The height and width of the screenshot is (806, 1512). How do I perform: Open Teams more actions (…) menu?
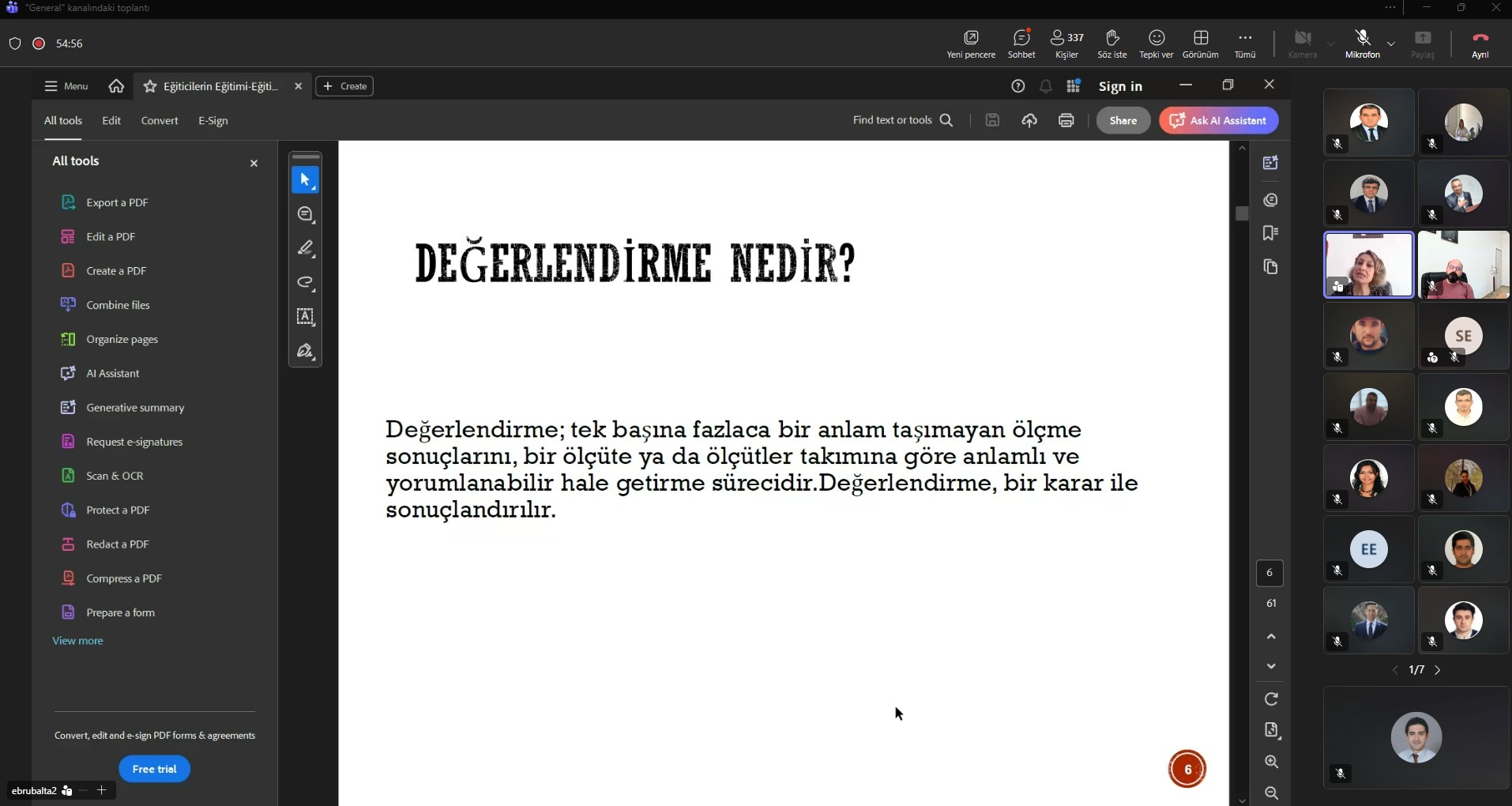pyautogui.click(x=1244, y=37)
